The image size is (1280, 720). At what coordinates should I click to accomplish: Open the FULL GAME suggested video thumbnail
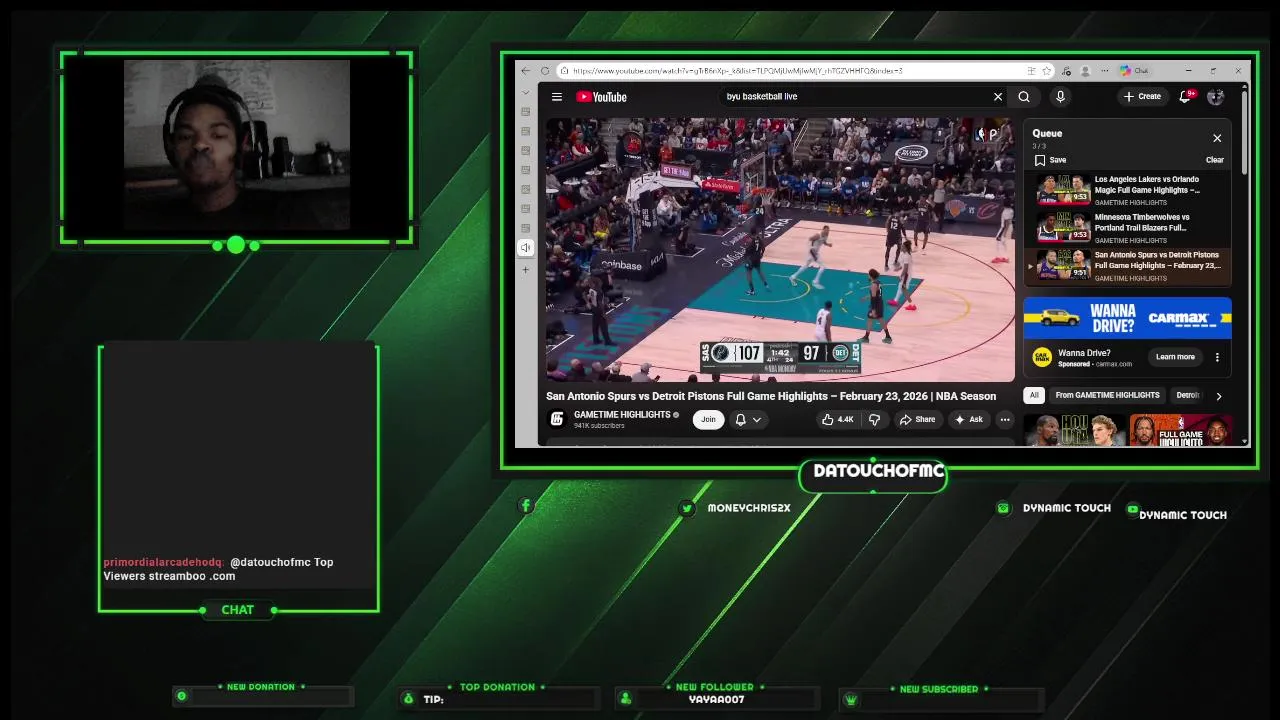point(1181,430)
